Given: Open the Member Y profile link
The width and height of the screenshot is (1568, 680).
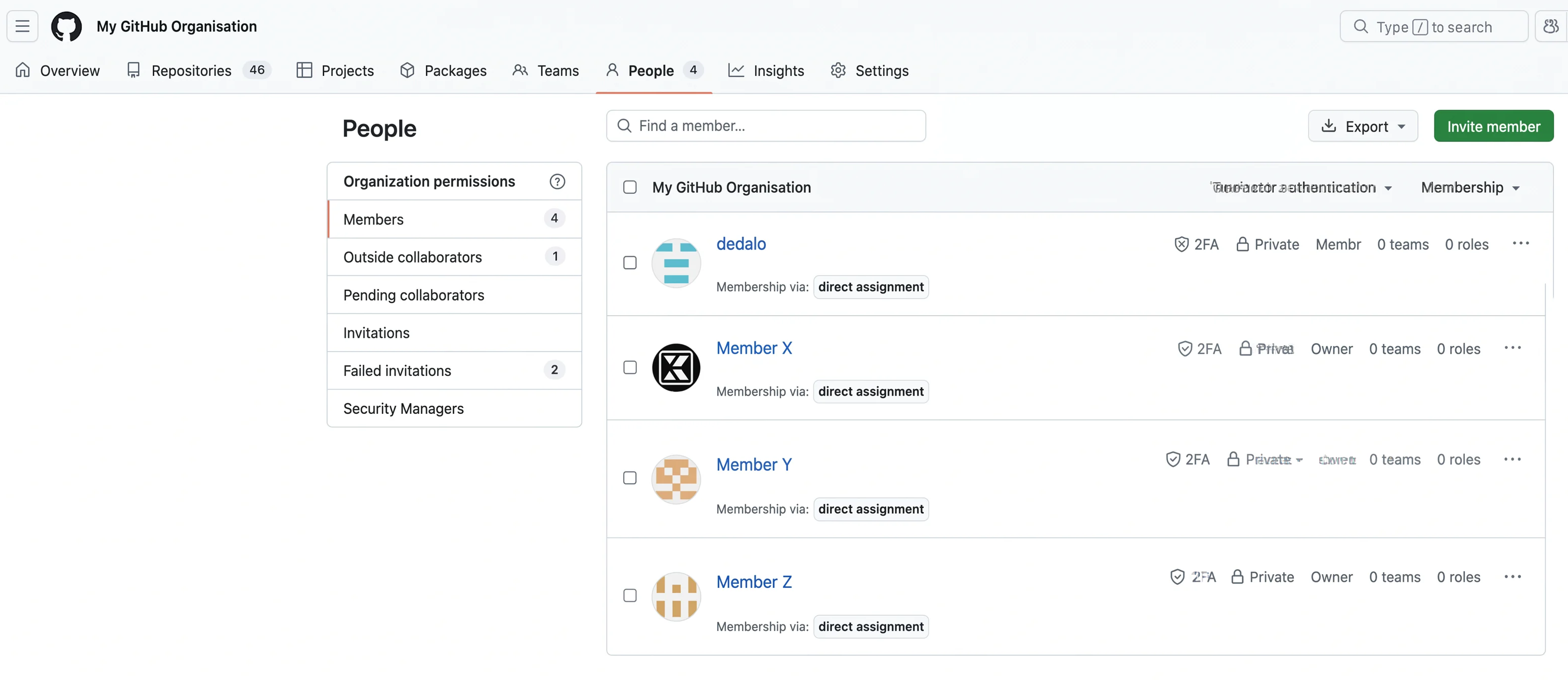Looking at the screenshot, I should [x=754, y=464].
